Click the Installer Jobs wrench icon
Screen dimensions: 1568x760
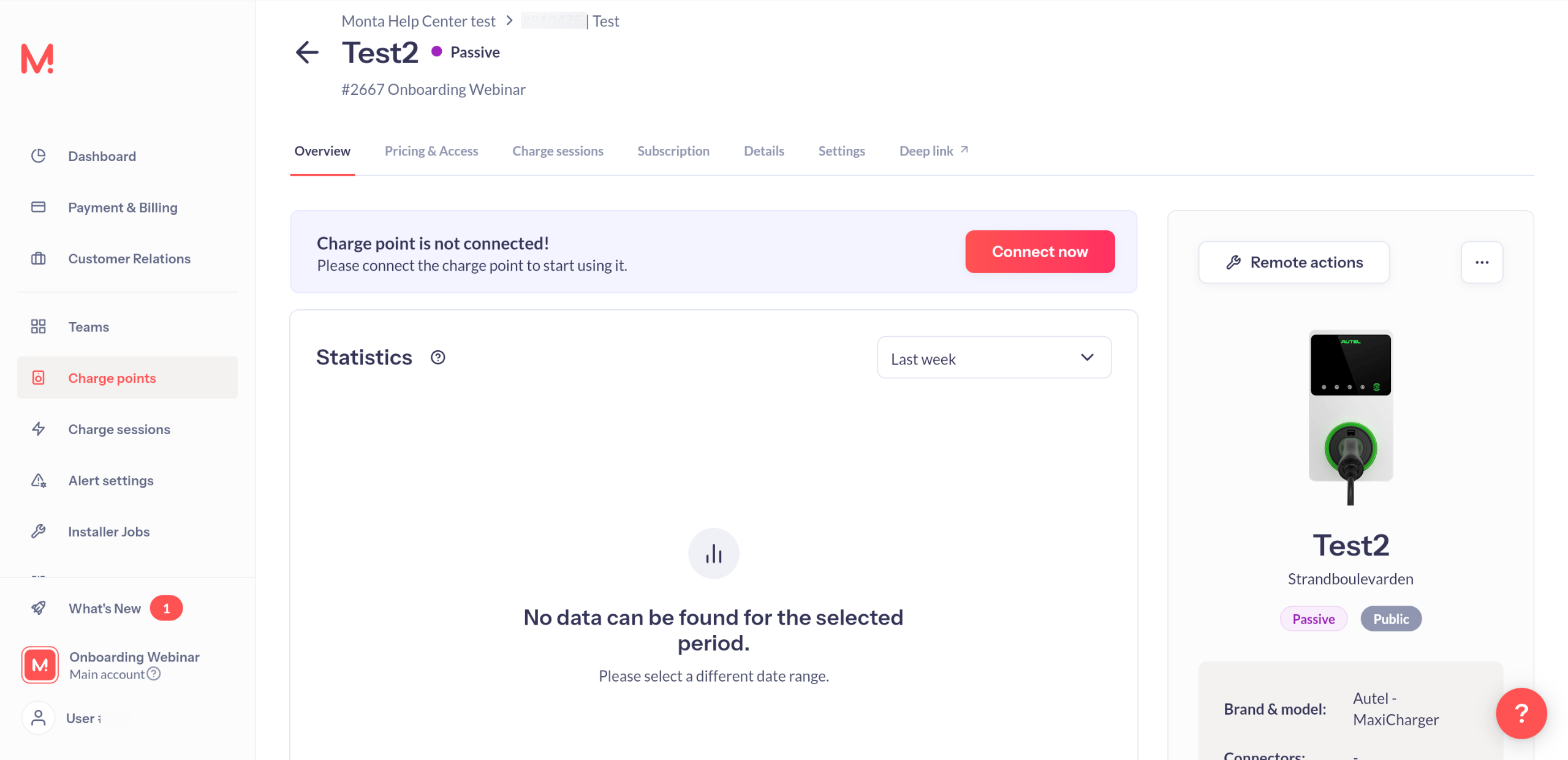tap(39, 532)
